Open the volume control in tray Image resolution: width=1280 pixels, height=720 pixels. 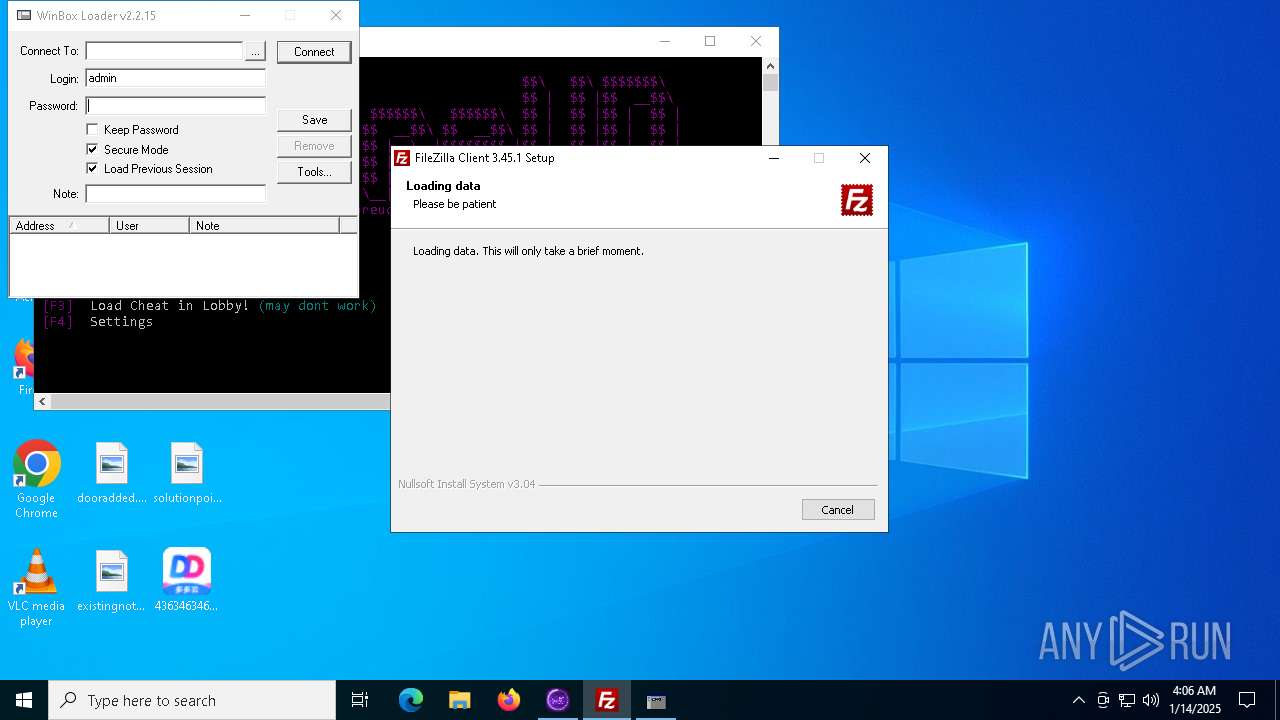(1151, 700)
